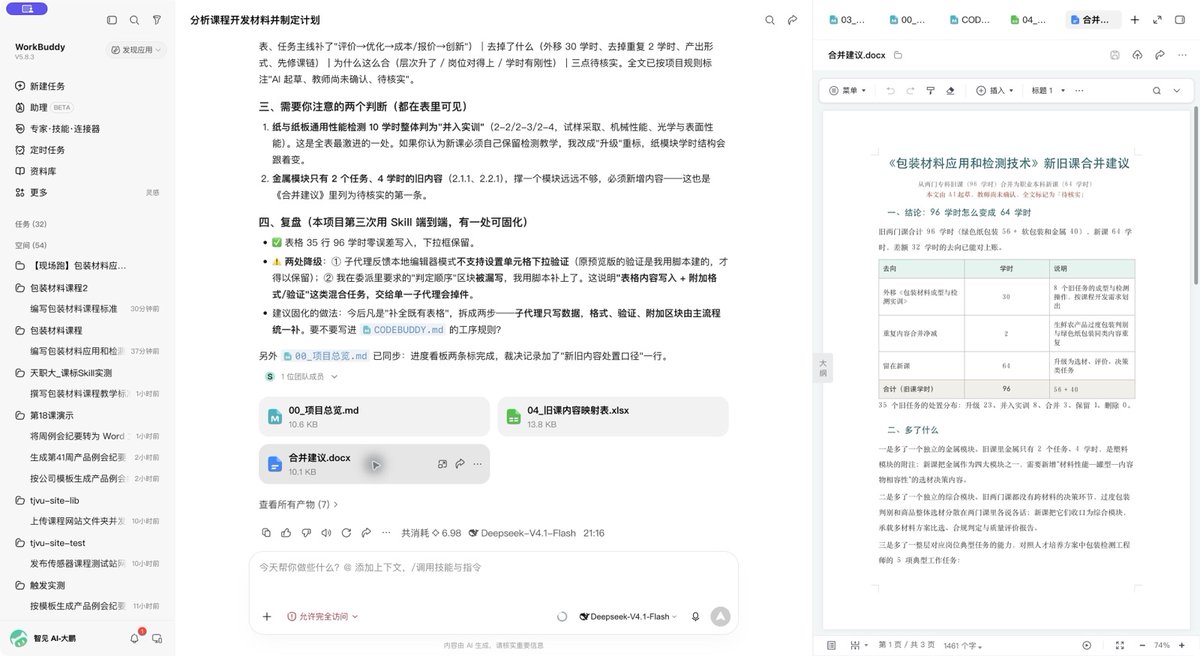Add an attachment with the plus button
The height and width of the screenshot is (656, 1200).
(x=267, y=617)
